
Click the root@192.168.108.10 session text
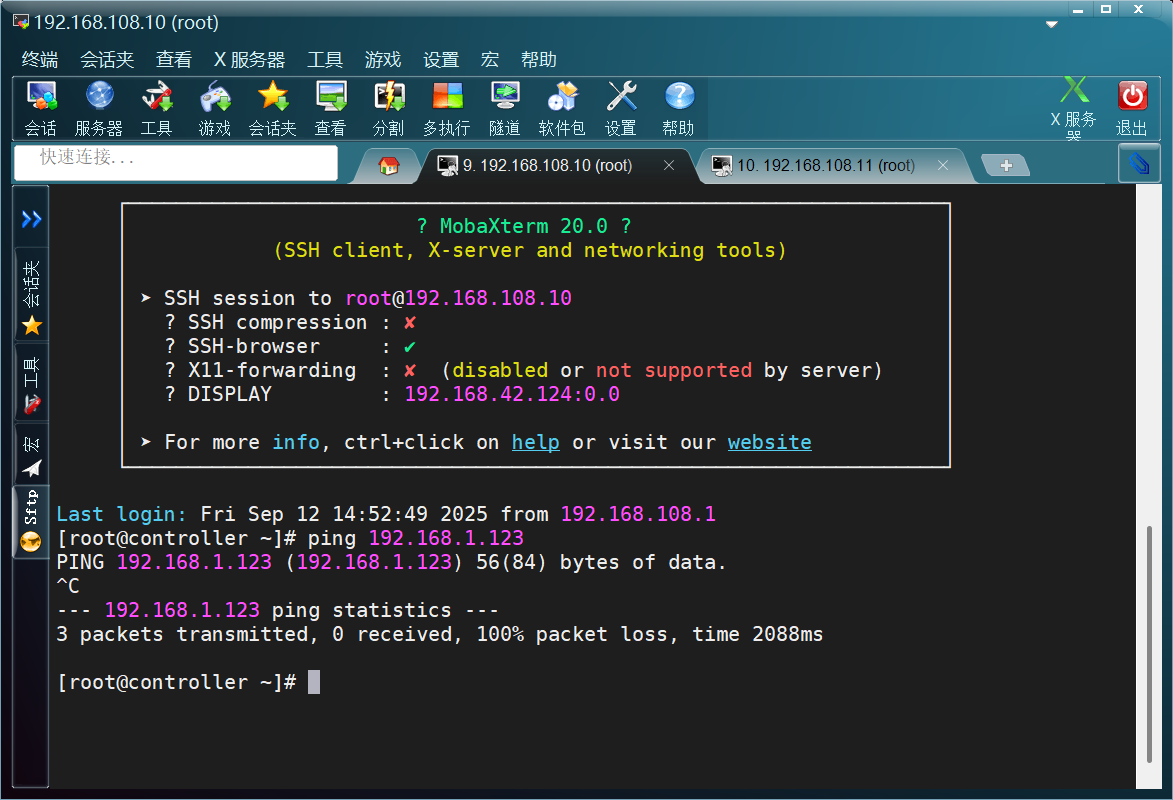click(x=459, y=299)
